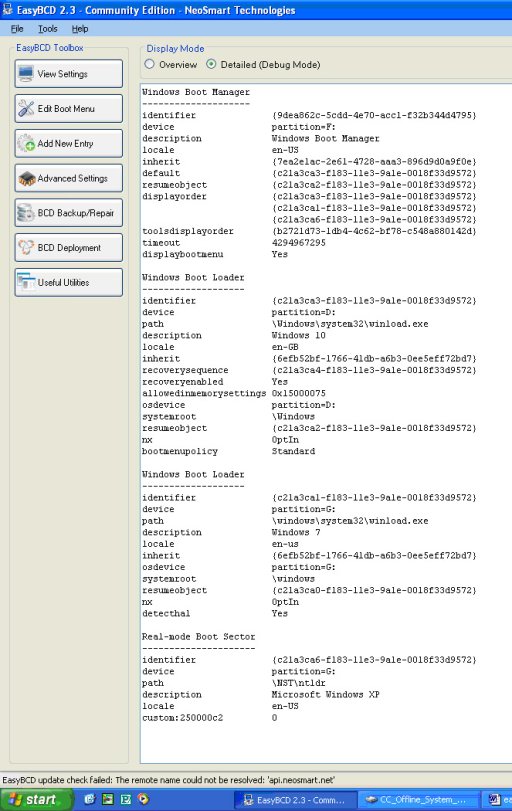Image resolution: width=512 pixels, height=811 pixels.
Task: Open BCD Deployment
Action: tap(69, 247)
